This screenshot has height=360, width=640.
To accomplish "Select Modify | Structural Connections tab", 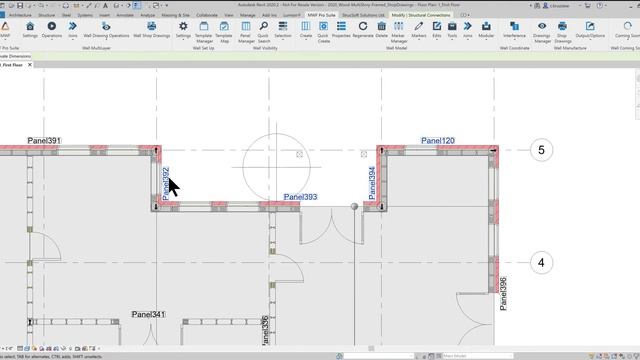I will (x=421, y=15).
